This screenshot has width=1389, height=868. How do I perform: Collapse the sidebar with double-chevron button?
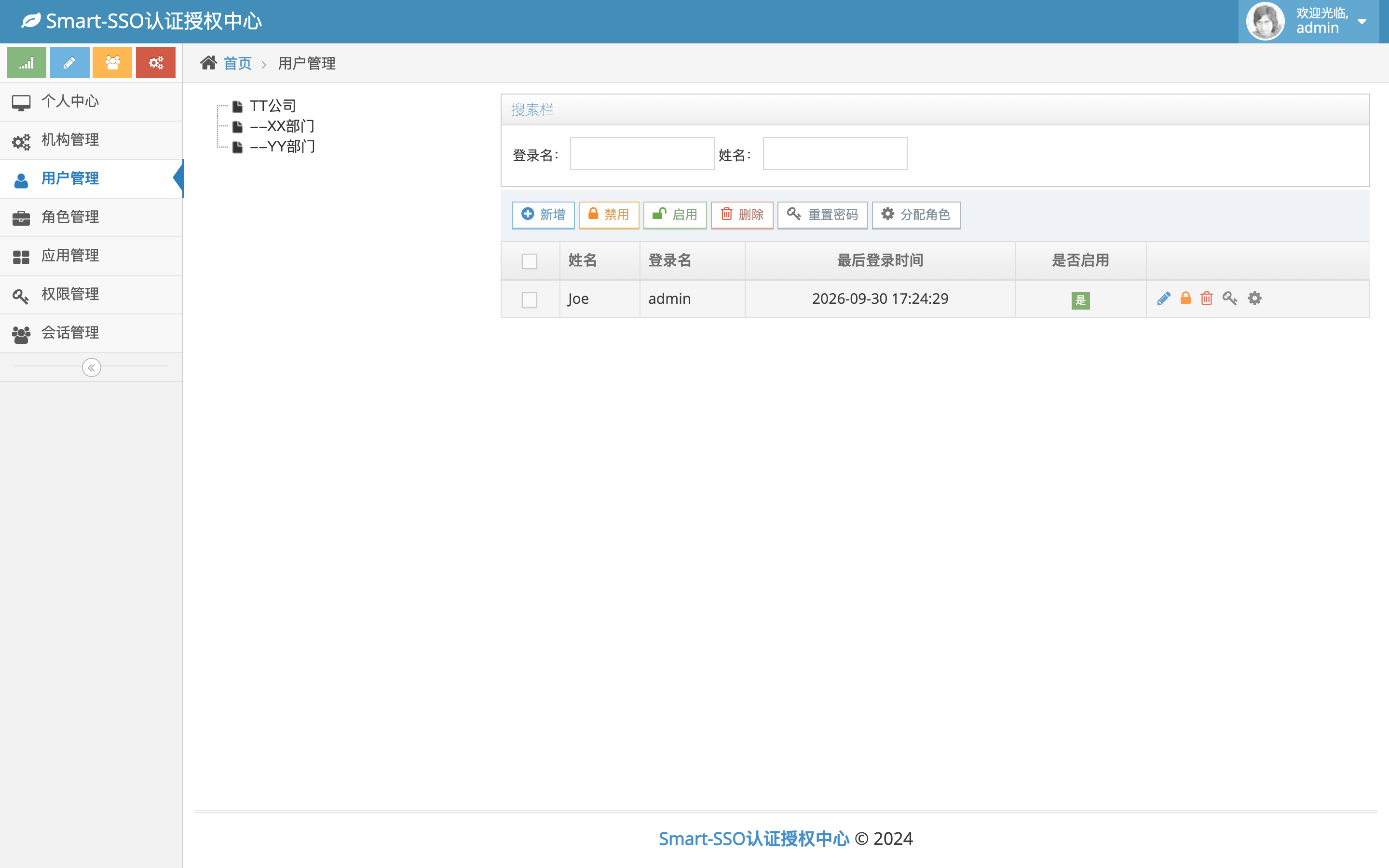[x=91, y=367]
